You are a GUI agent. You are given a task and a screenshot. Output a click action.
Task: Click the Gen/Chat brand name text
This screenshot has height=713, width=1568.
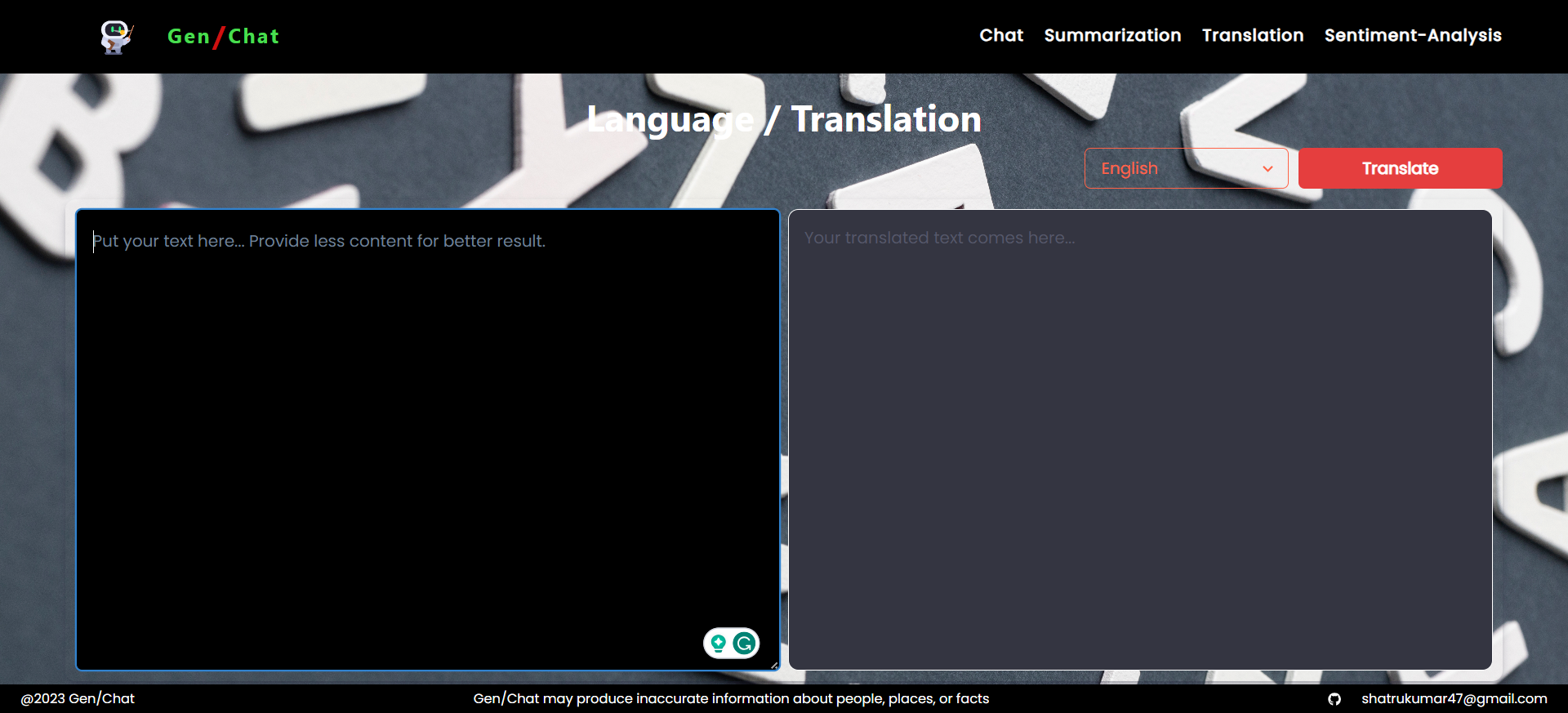[223, 37]
